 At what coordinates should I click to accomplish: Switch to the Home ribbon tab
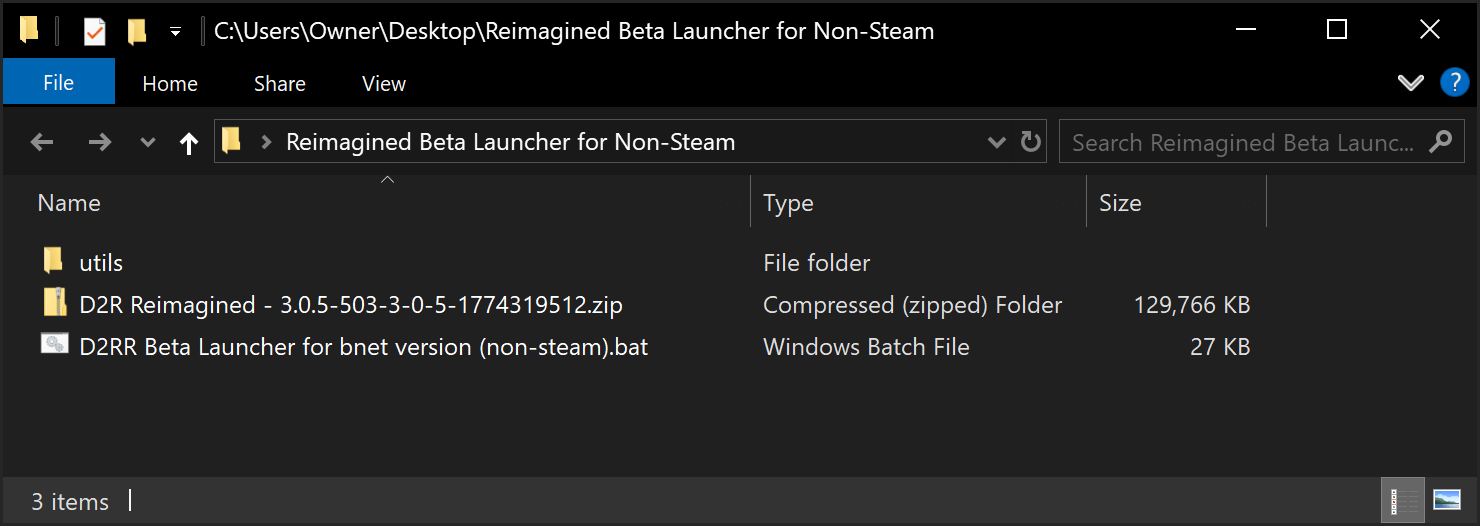[170, 84]
